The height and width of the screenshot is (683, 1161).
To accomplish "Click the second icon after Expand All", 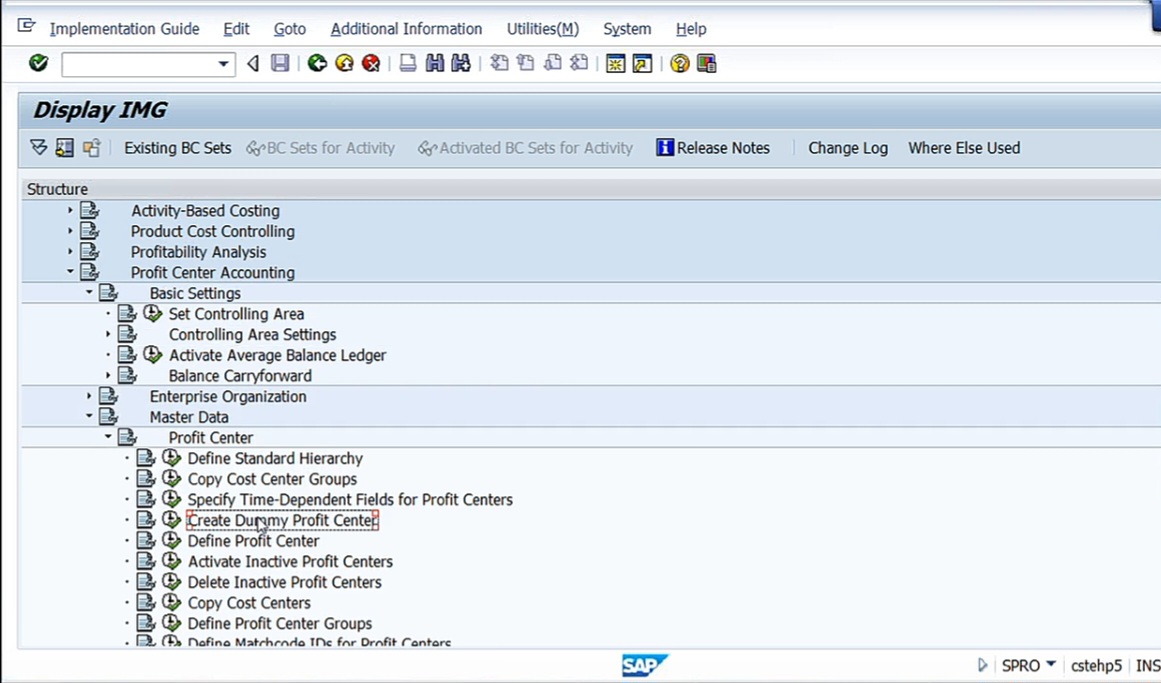I will [x=91, y=148].
